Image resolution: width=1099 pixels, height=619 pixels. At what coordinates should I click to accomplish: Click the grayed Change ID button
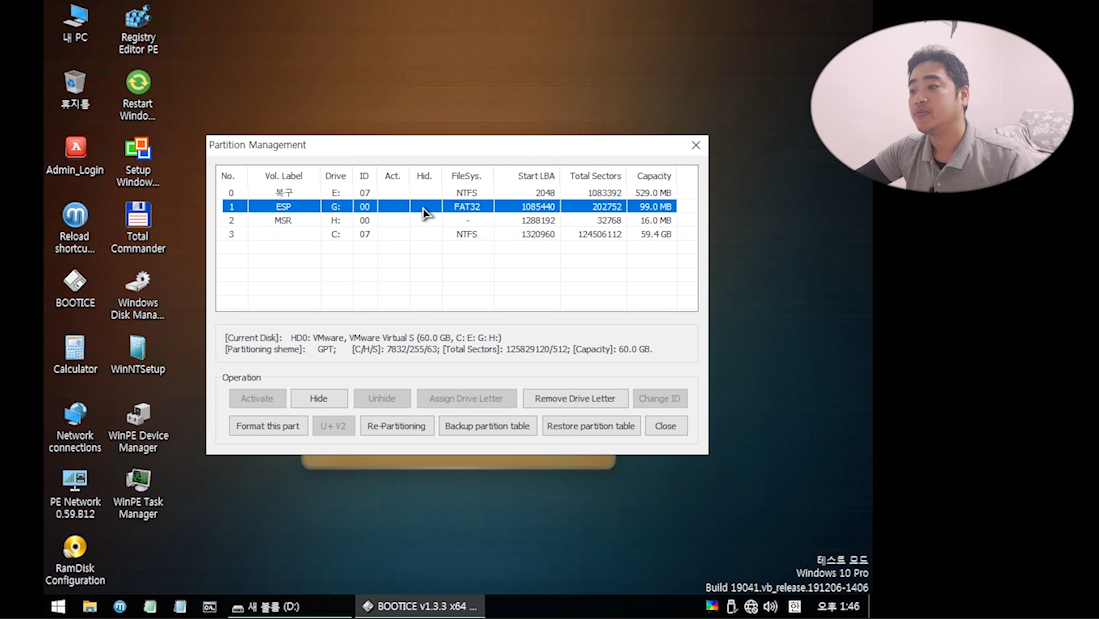pos(660,398)
